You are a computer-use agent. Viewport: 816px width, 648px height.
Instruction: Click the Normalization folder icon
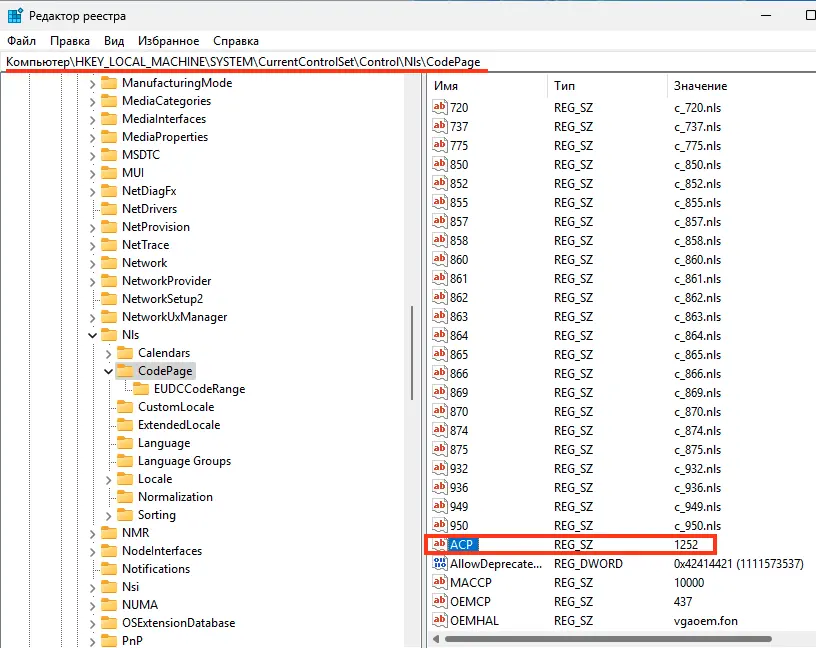pos(125,496)
